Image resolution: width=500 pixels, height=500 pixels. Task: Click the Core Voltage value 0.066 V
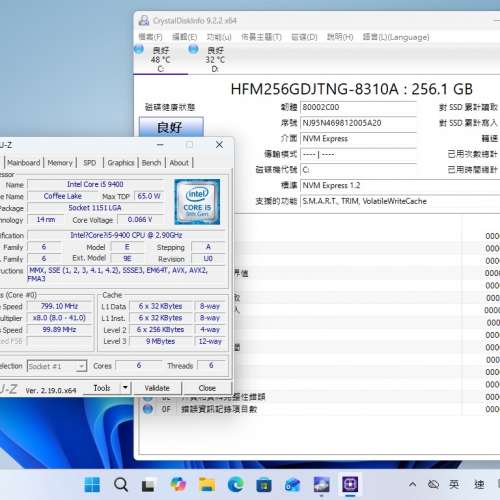coord(140,220)
